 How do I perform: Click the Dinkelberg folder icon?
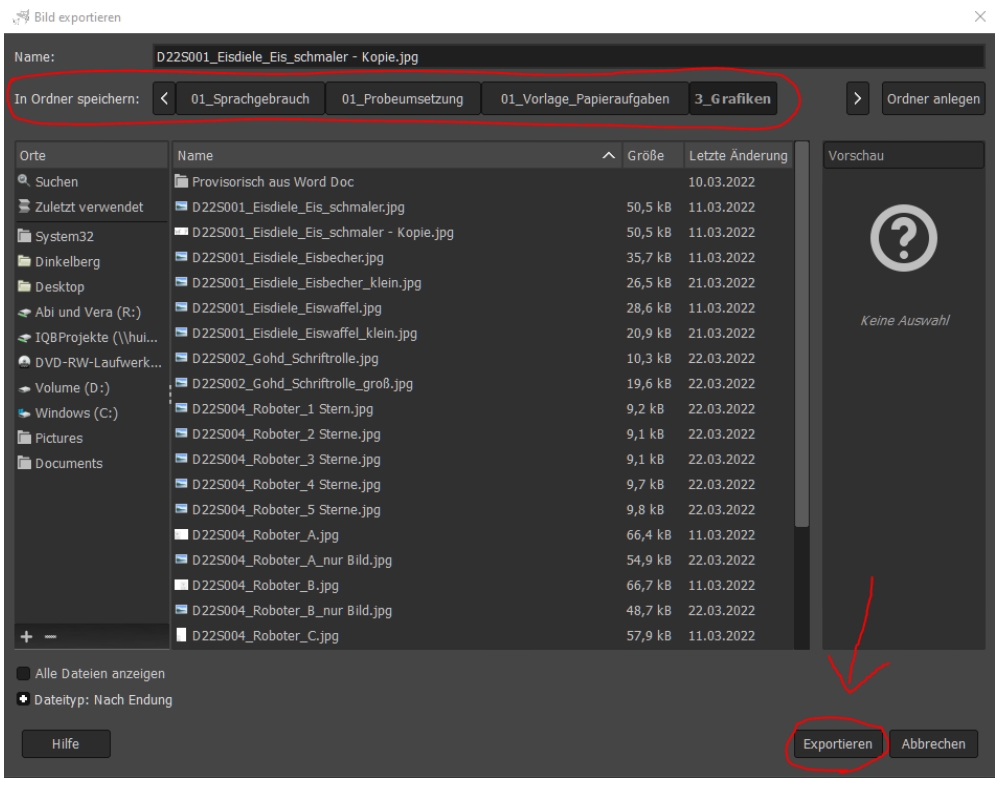point(24,261)
